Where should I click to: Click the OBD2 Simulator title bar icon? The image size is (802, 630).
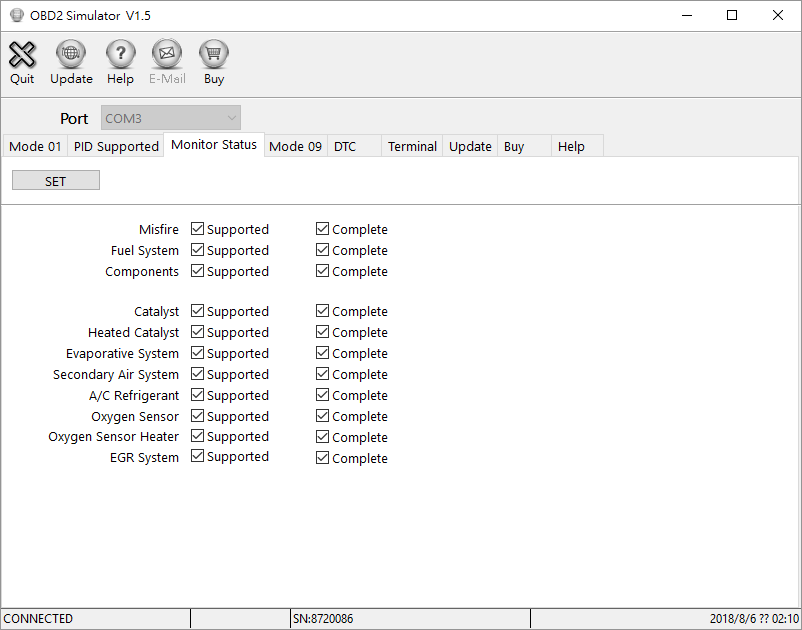tap(16, 16)
